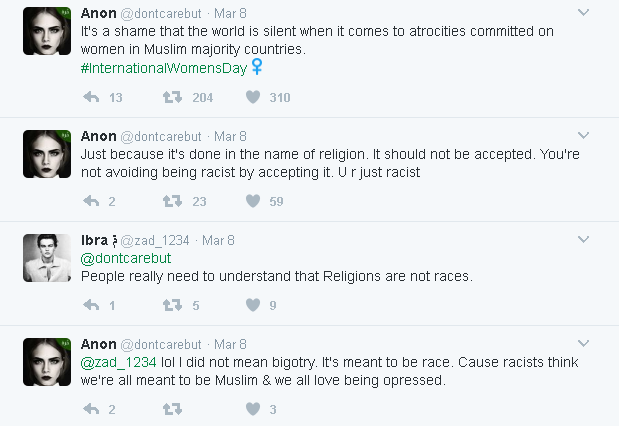Open the first tweet's options chevron

tap(584, 12)
